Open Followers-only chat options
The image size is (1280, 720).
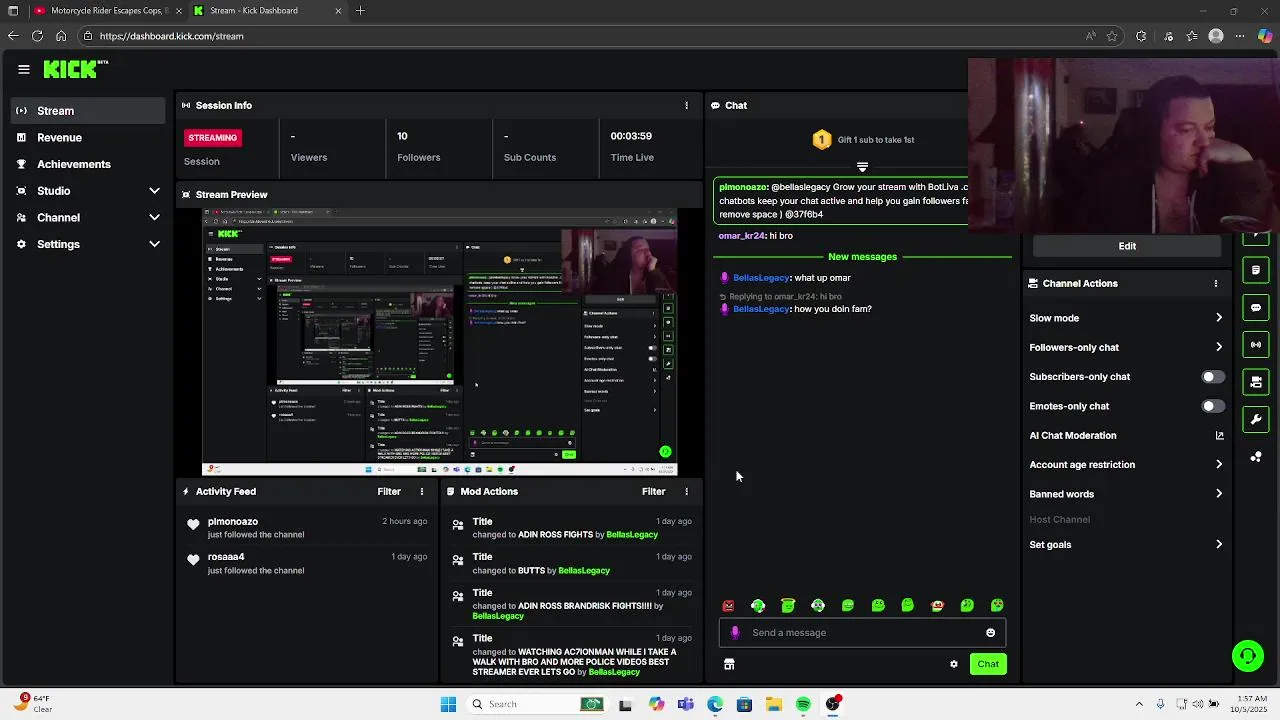pos(1126,347)
